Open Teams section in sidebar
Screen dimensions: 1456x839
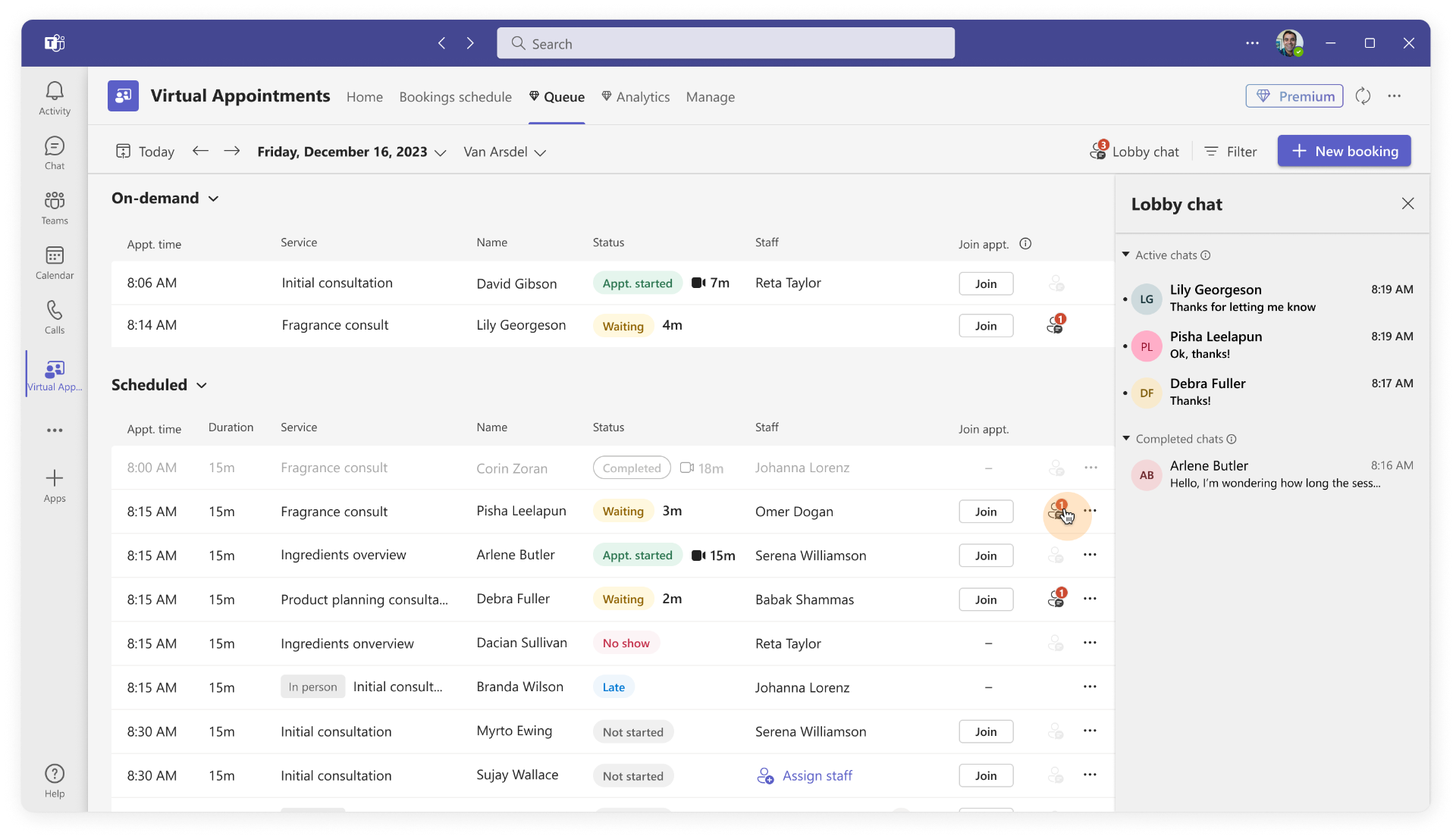(55, 208)
